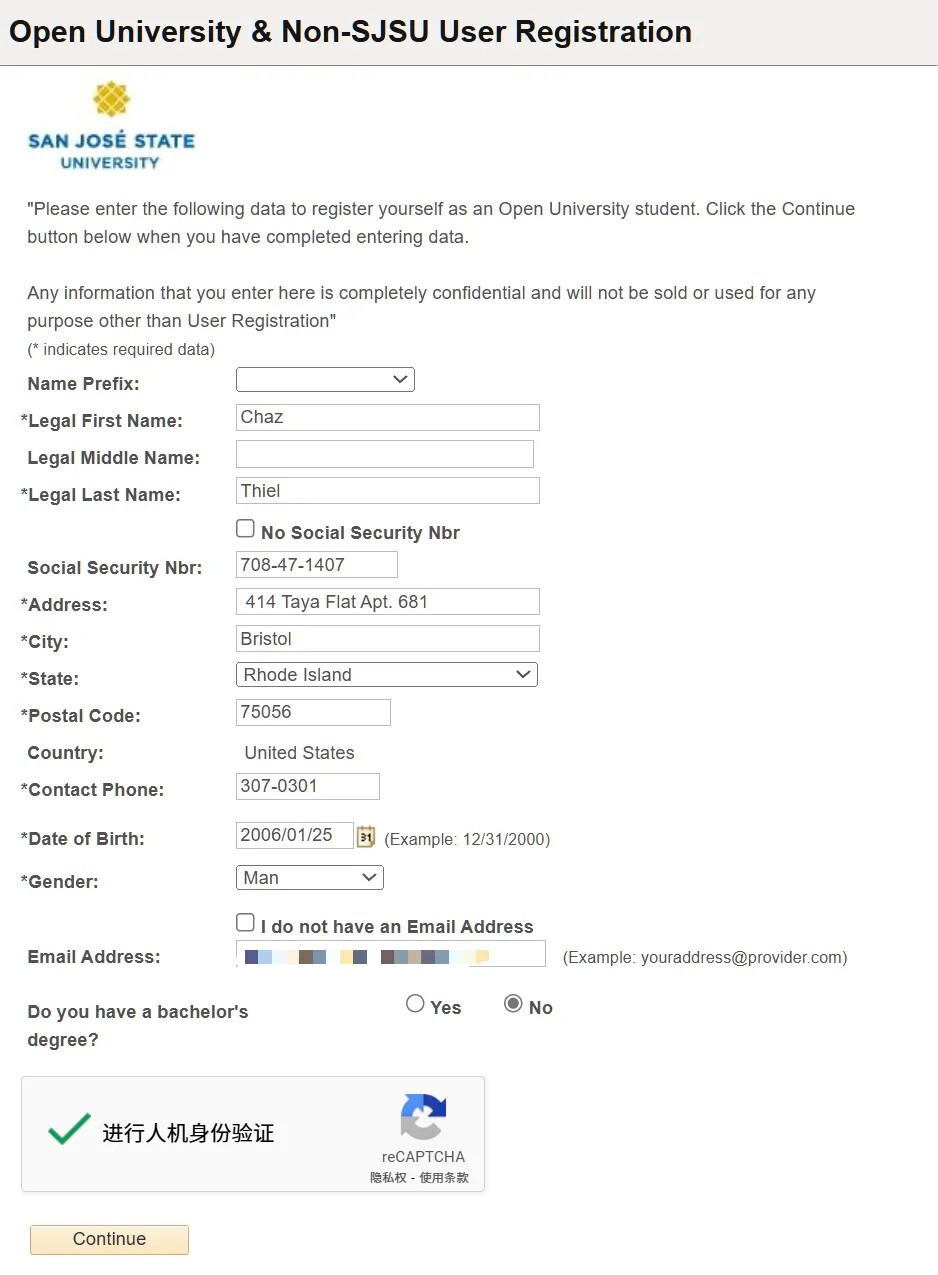The width and height of the screenshot is (938, 1275).
Task: Focus the Legal Middle Name field
Action: coord(384,454)
